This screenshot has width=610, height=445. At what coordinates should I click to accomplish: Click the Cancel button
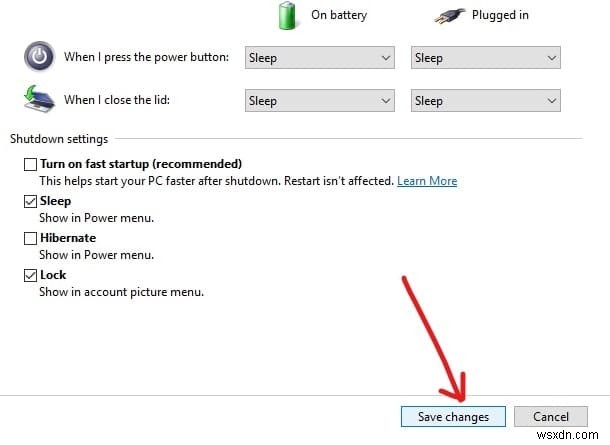tap(550, 416)
